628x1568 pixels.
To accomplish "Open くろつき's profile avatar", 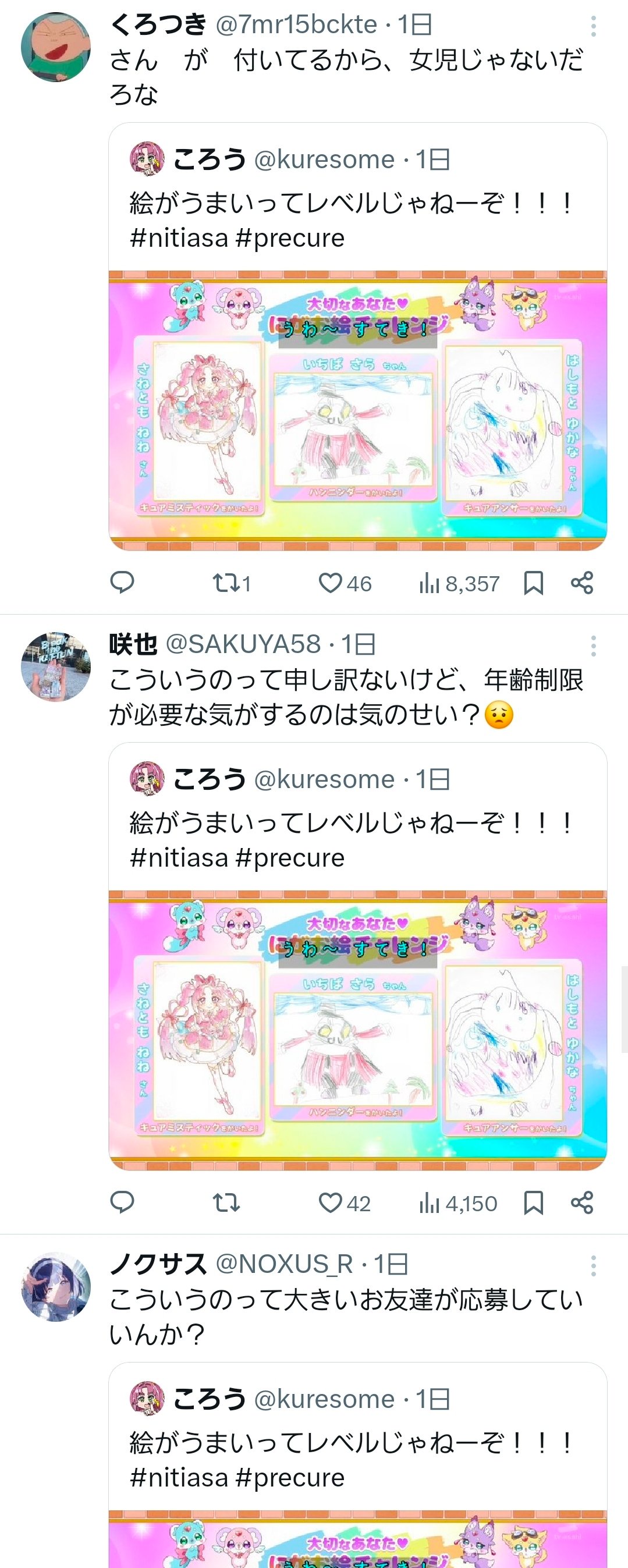I will (x=55, y=47).
